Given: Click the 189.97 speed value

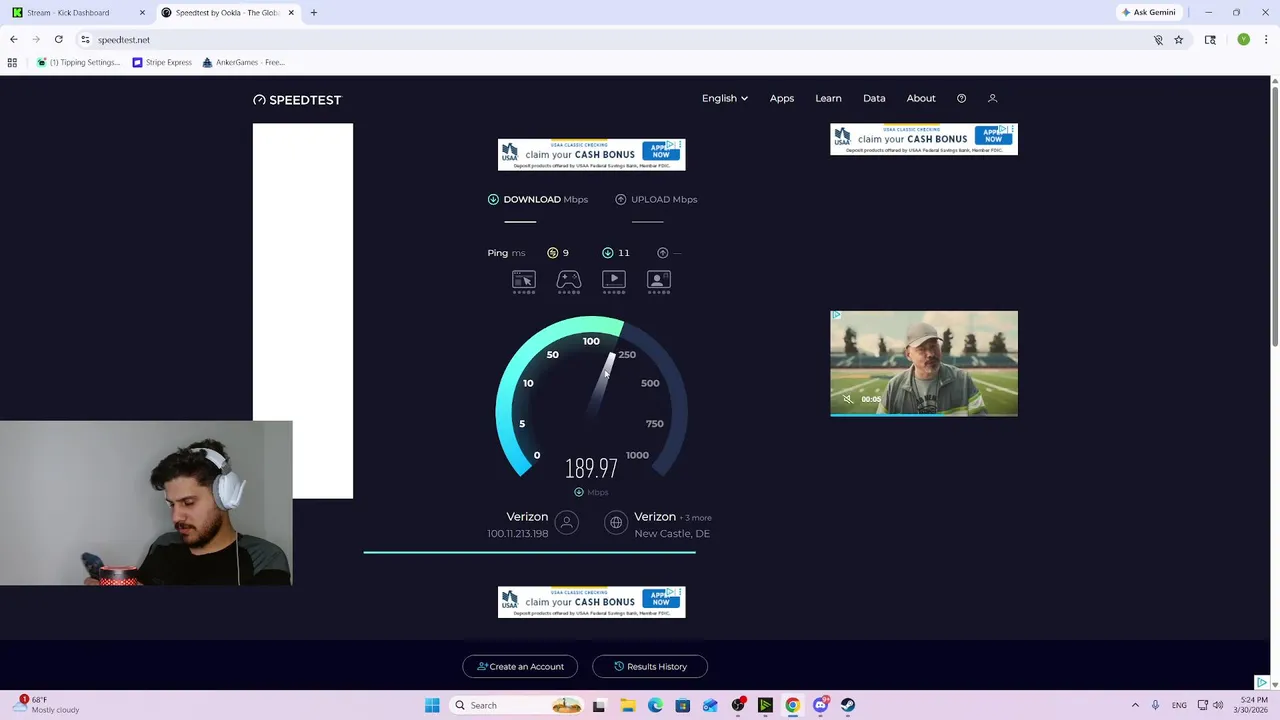Looking at the screenshot, I should tap(591, 468).
